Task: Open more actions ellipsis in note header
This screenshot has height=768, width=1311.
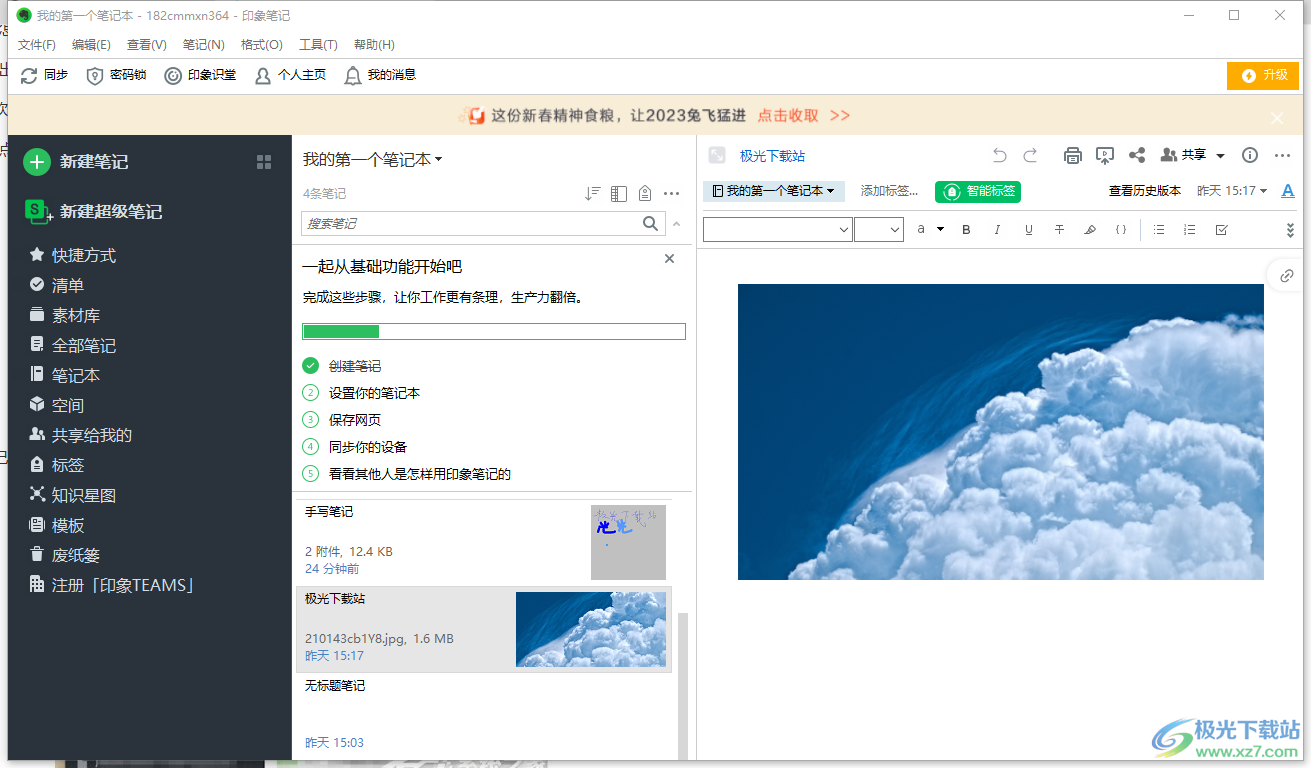Action: [1283, 155]
